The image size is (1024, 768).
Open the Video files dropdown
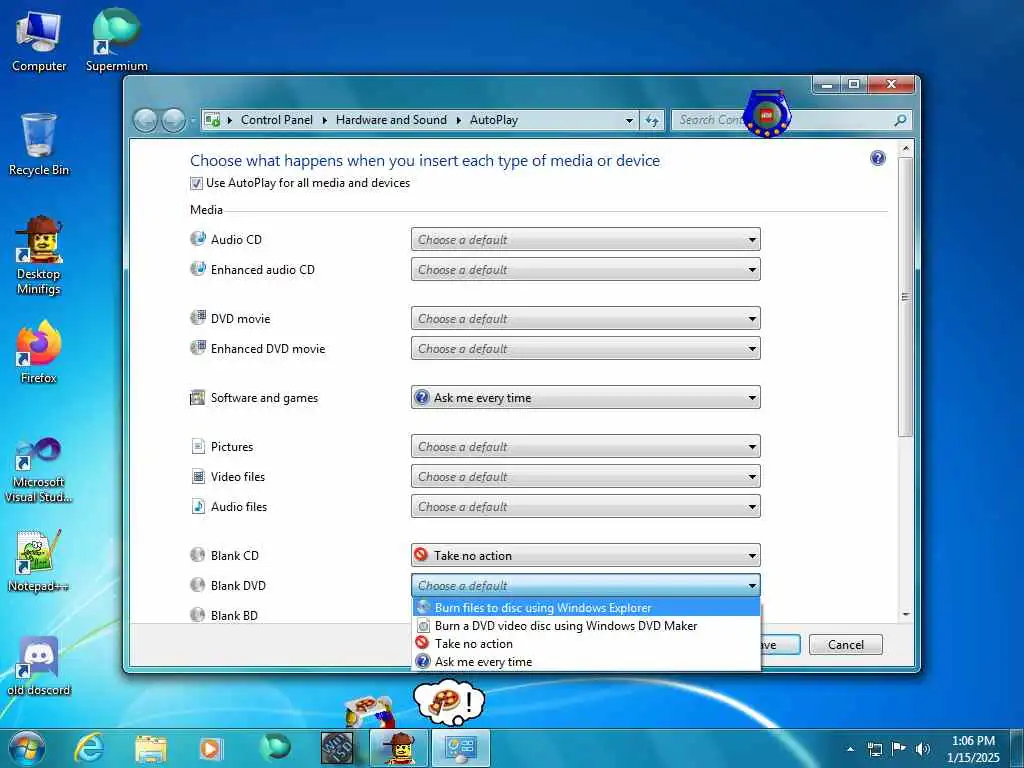(586, 477)
